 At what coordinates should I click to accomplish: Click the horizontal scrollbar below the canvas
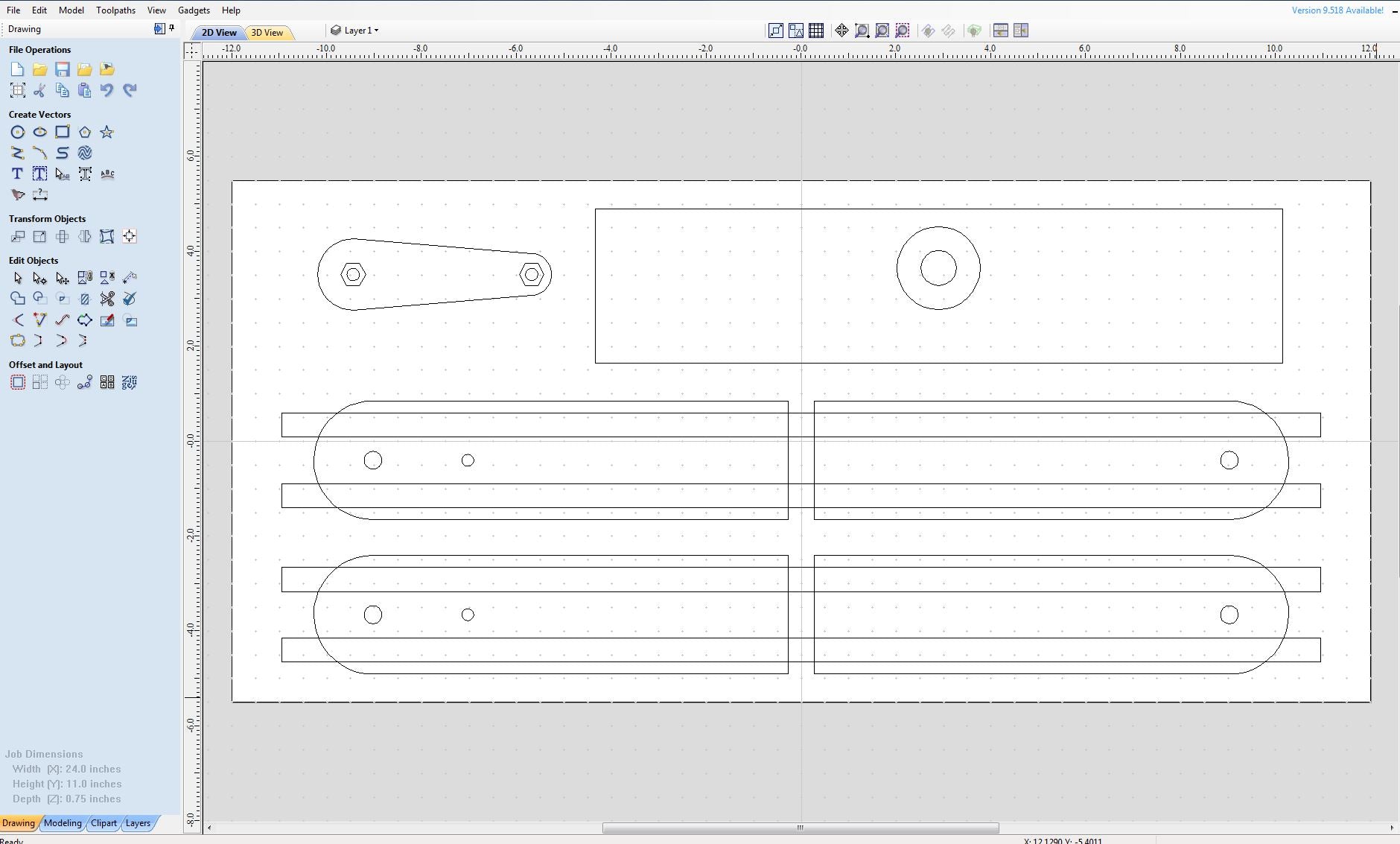click(799, 828)
